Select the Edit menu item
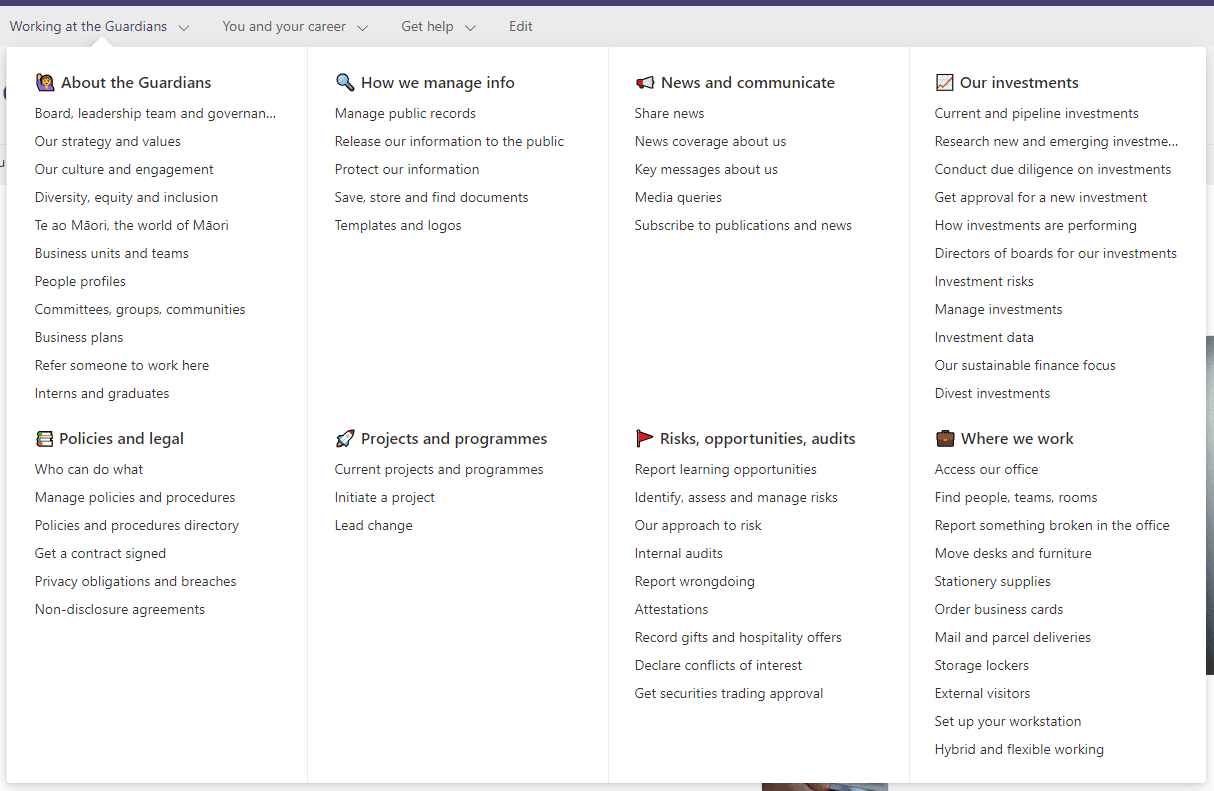This screenshot has height=791, width=1214. (x=521, y=27)
